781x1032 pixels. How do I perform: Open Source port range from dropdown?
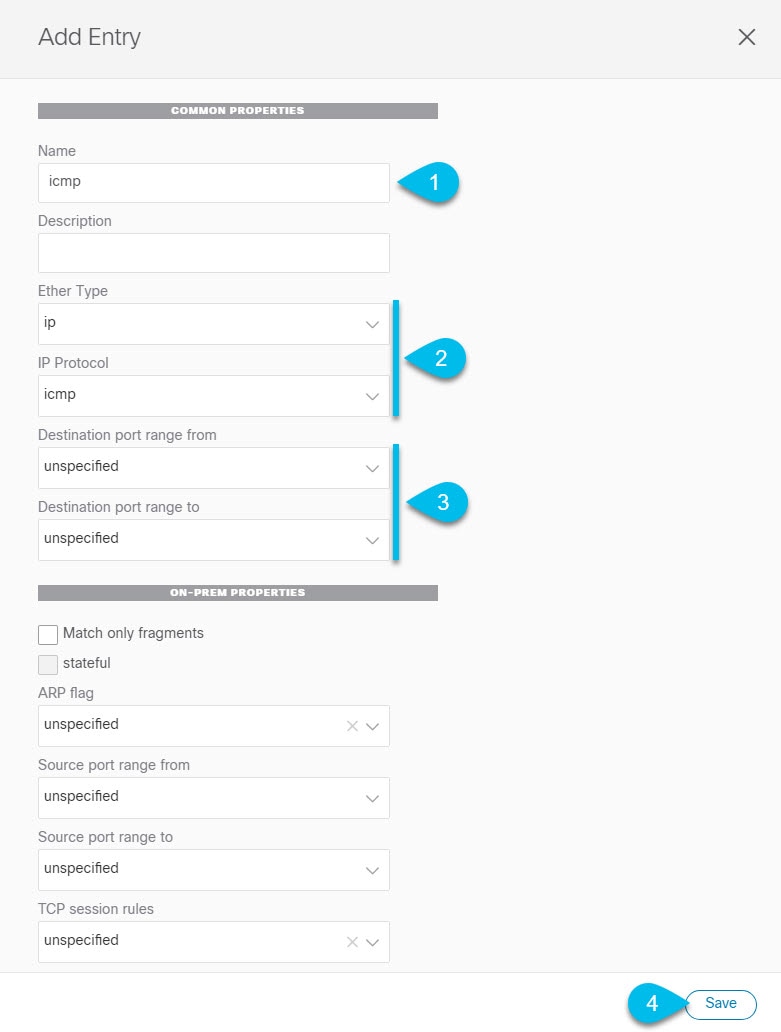point(214,798)
